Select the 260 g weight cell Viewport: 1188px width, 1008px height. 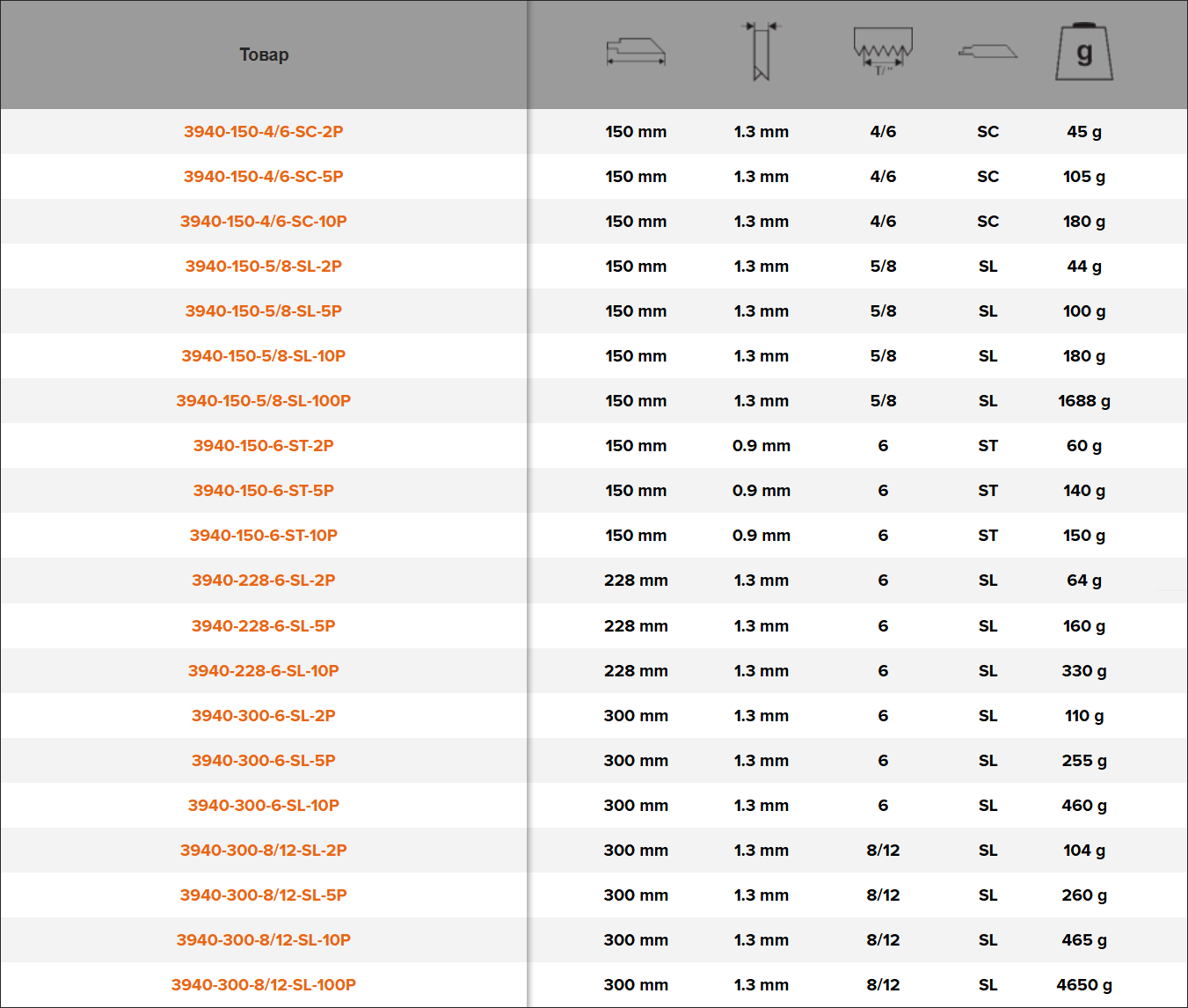(1084, 895)
